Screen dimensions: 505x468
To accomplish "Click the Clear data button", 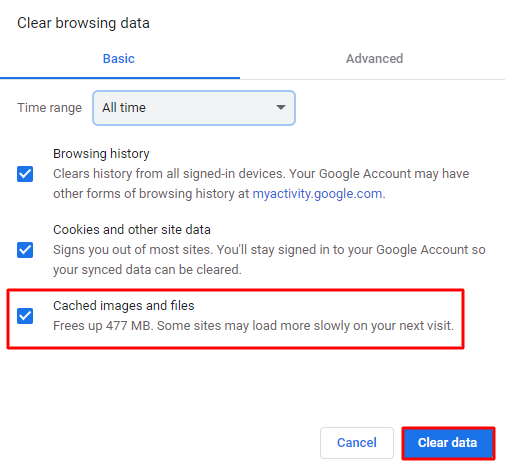I will (448, 443).
